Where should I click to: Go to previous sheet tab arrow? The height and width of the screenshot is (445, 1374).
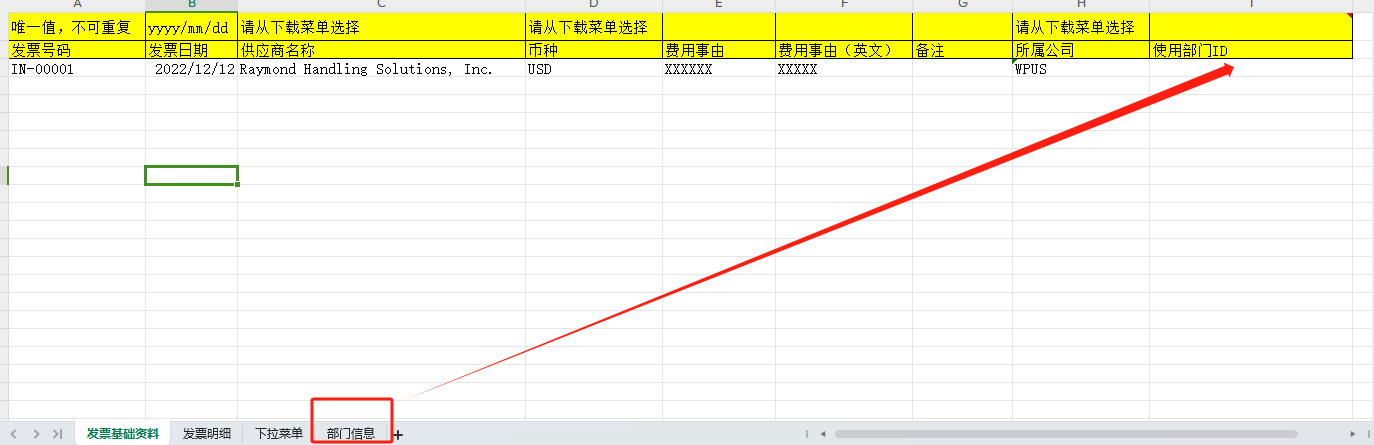[x=13, y=434]
